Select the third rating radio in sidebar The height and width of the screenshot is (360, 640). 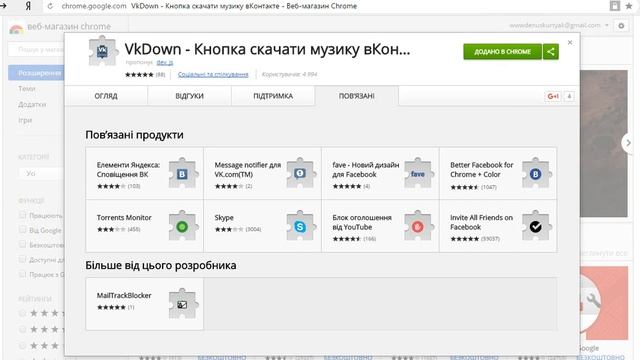[x=22, y=346]
